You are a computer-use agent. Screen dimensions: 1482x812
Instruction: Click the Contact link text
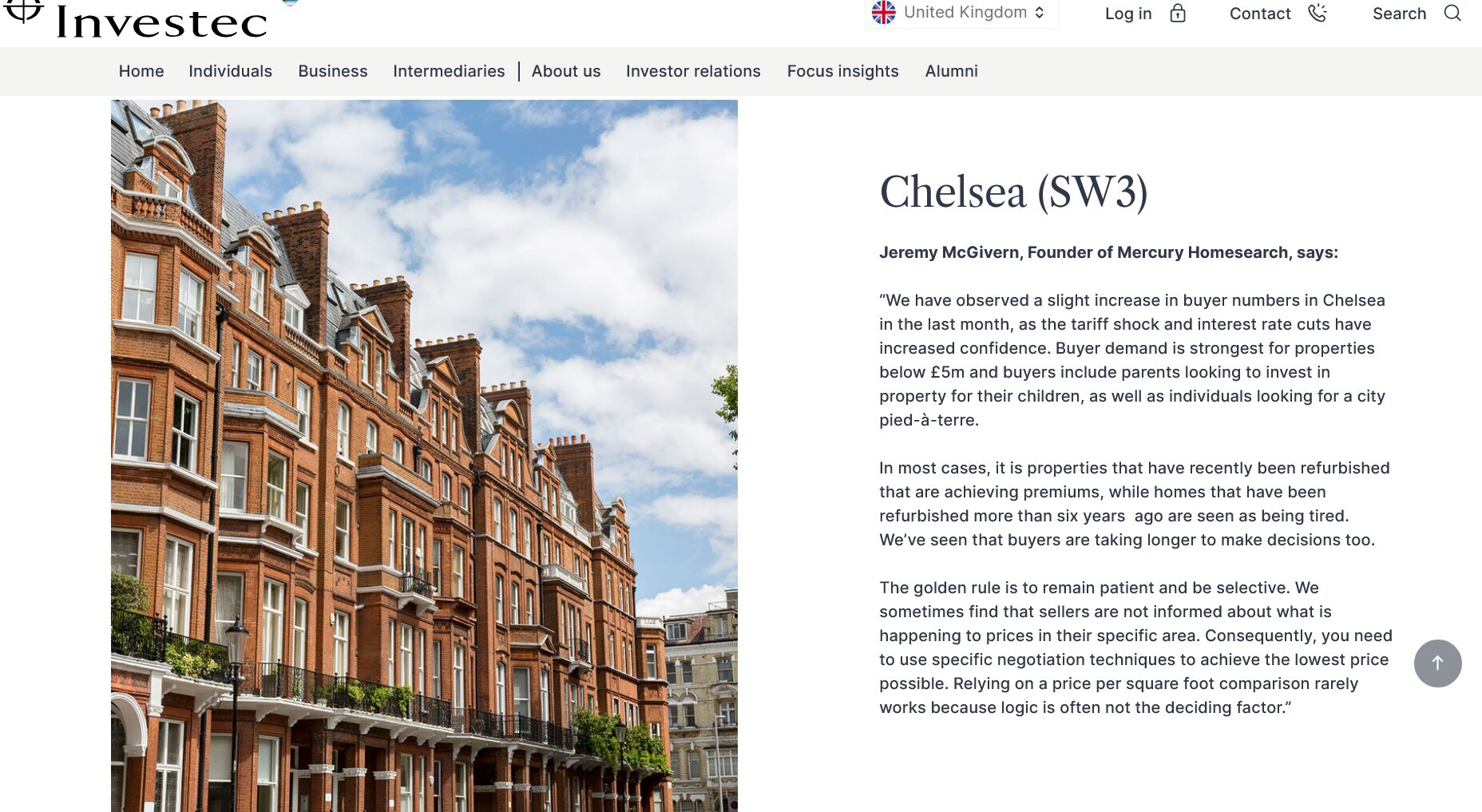pyautogui.click(x=1260, y=14)
